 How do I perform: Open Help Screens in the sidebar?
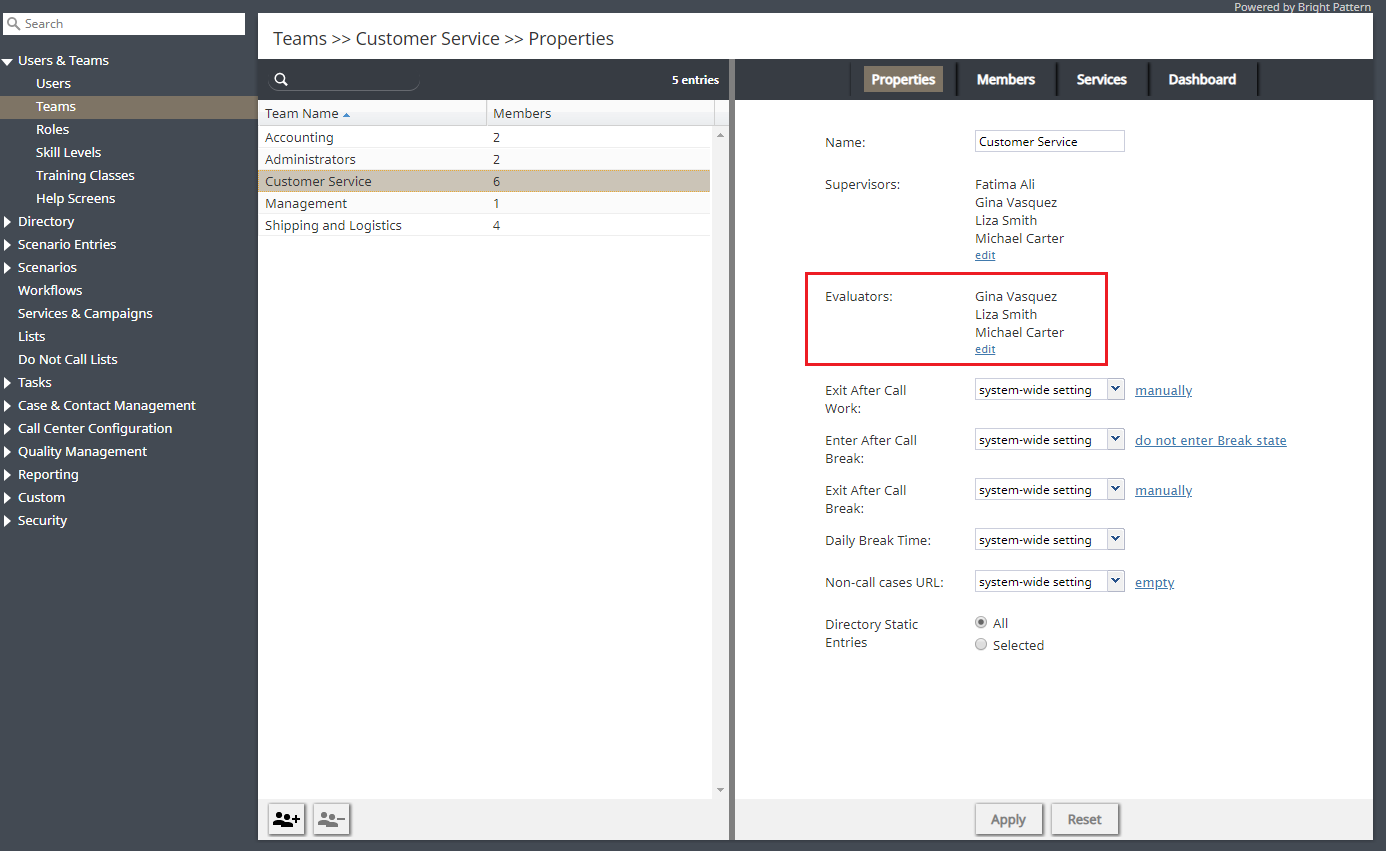coord(75,199)
